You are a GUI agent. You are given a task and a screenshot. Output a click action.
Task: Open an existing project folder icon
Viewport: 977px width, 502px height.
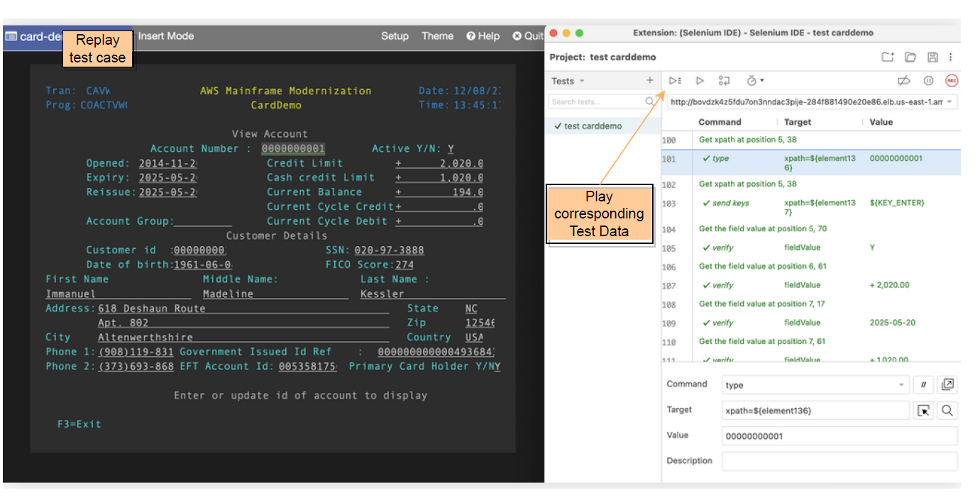pos(911,57)
